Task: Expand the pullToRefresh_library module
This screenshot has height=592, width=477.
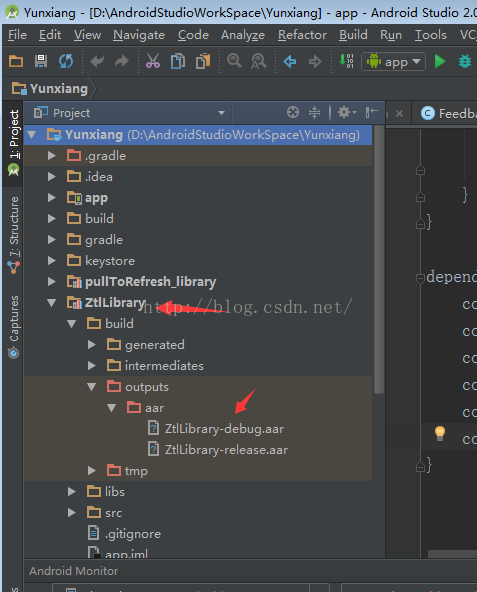Action: tap(52, 281)
